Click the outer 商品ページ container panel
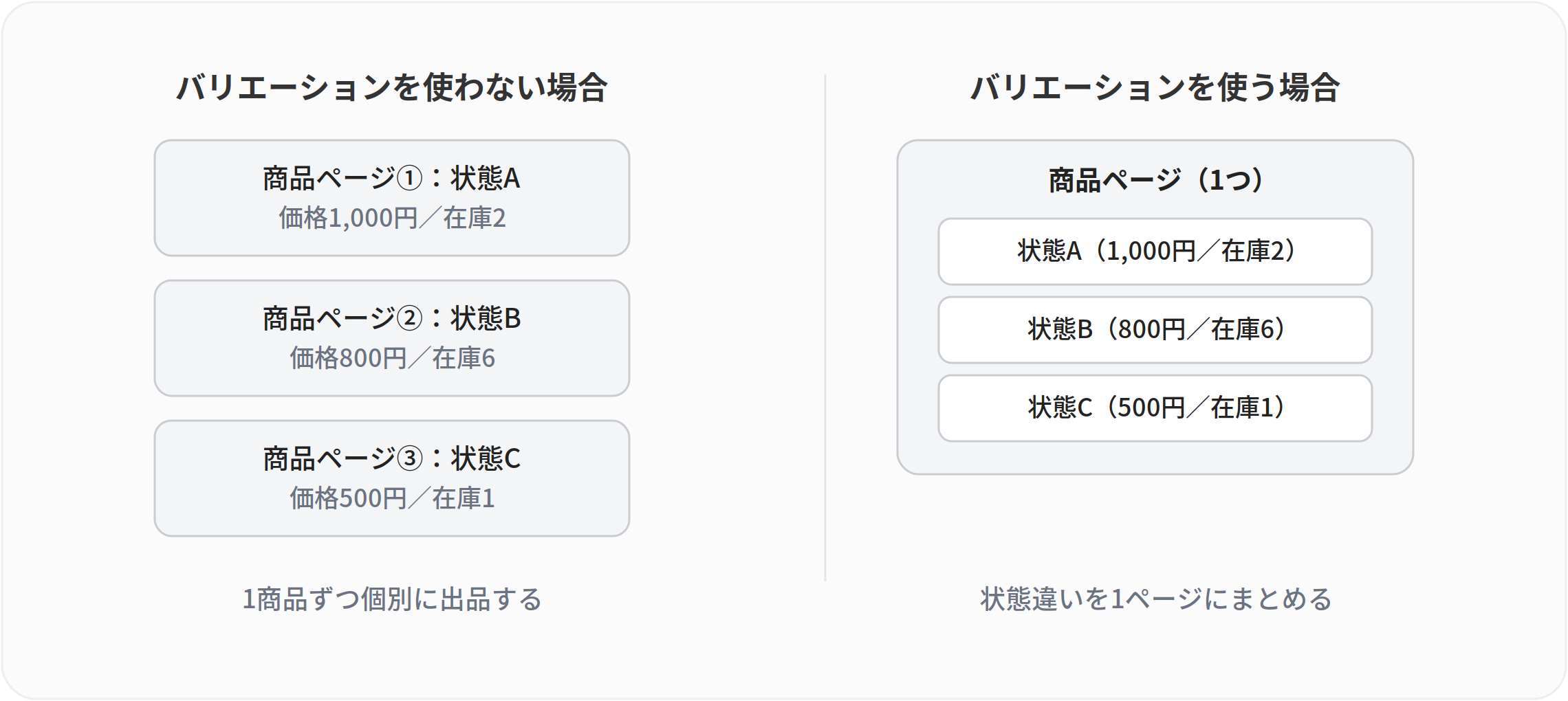 click(1155, 307)
